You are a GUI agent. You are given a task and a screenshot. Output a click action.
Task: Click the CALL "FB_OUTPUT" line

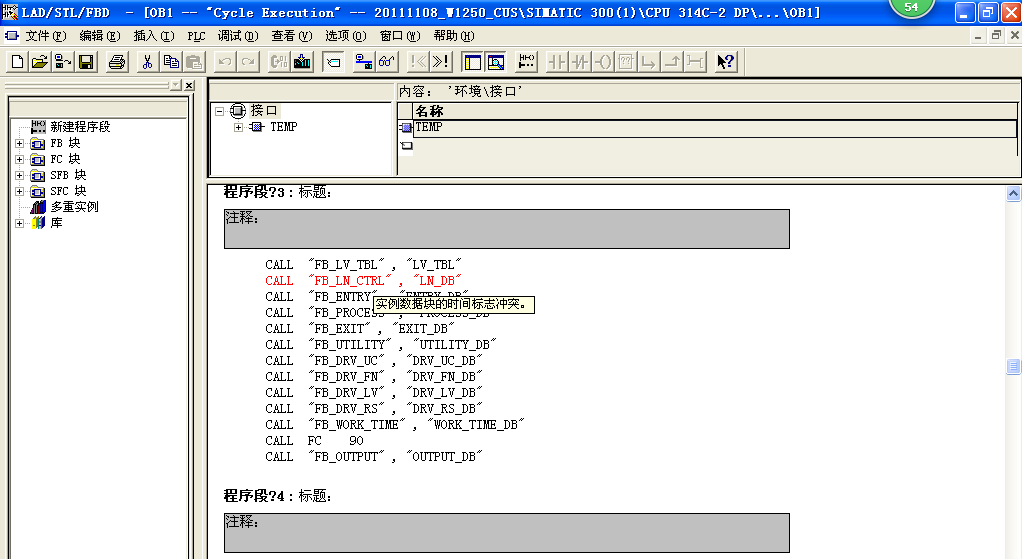(373, 457)
